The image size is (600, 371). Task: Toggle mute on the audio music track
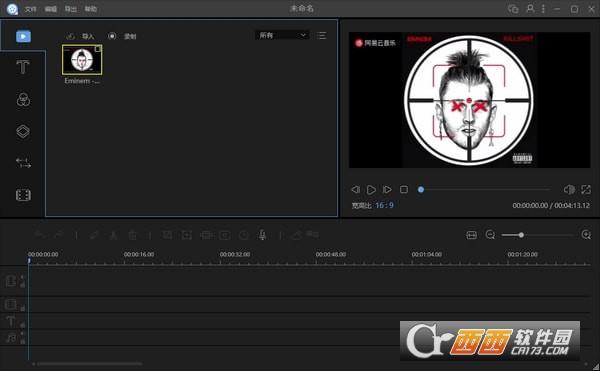click(x=22, y=334)
